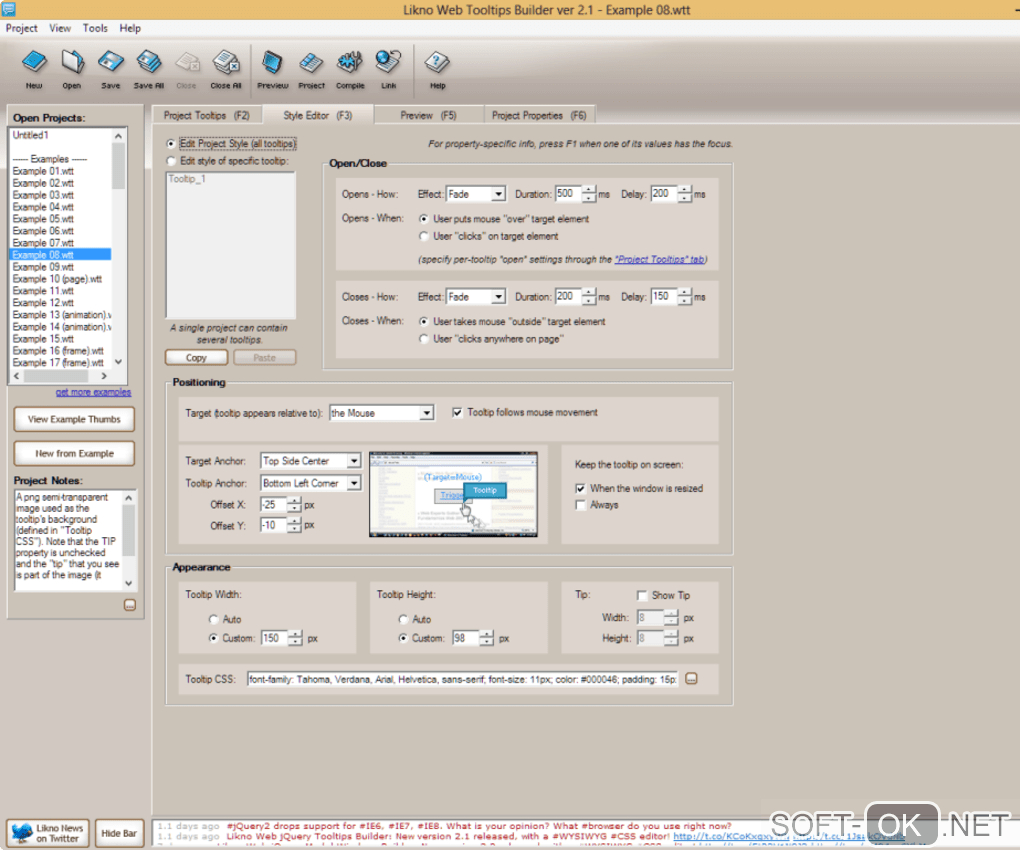Adjust the Custom tooltip width stepper
The width and height of the screenshot is (1020, 850).
tap(295, 639)
